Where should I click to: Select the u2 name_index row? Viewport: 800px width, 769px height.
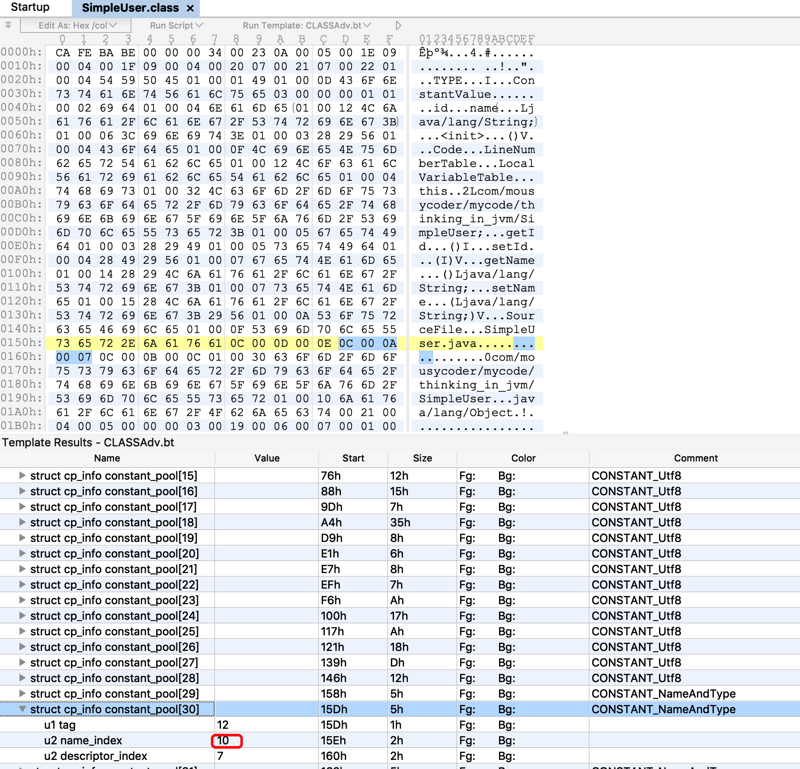(x=400, y=740)
